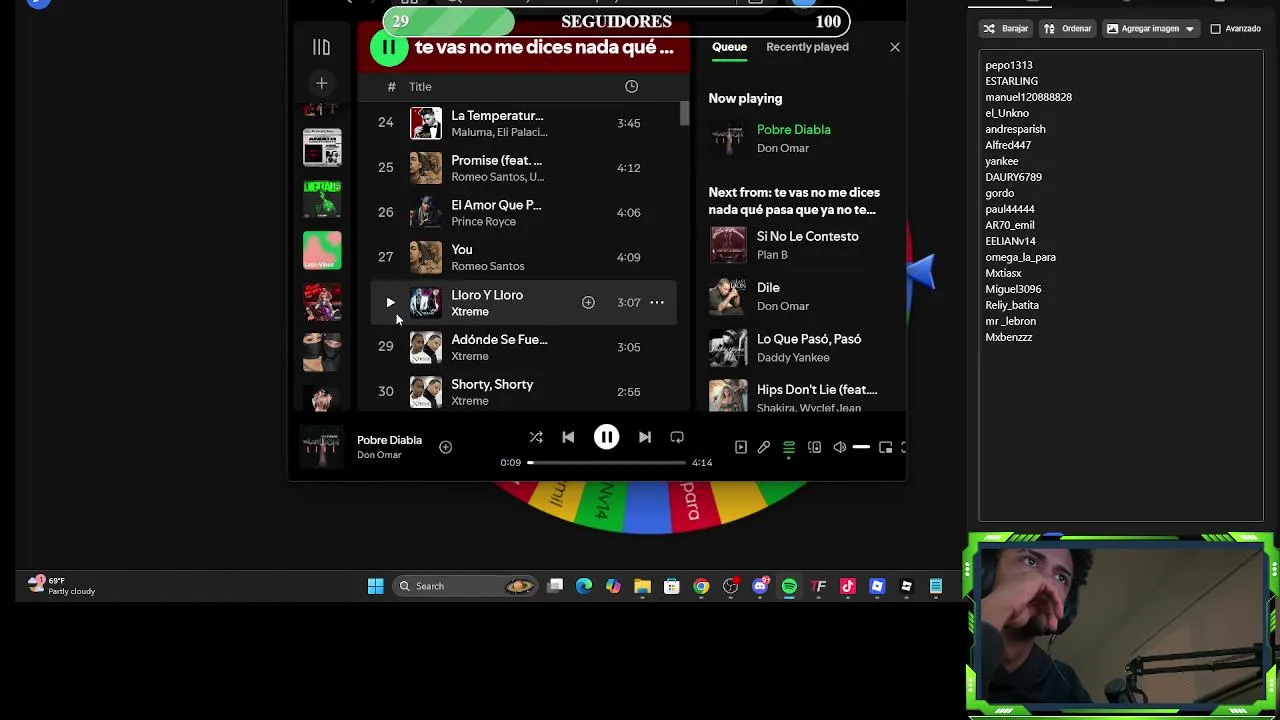Open Google Chrome from taskbar
Viewport: 1280px width, 720px height.
[701, 586]
